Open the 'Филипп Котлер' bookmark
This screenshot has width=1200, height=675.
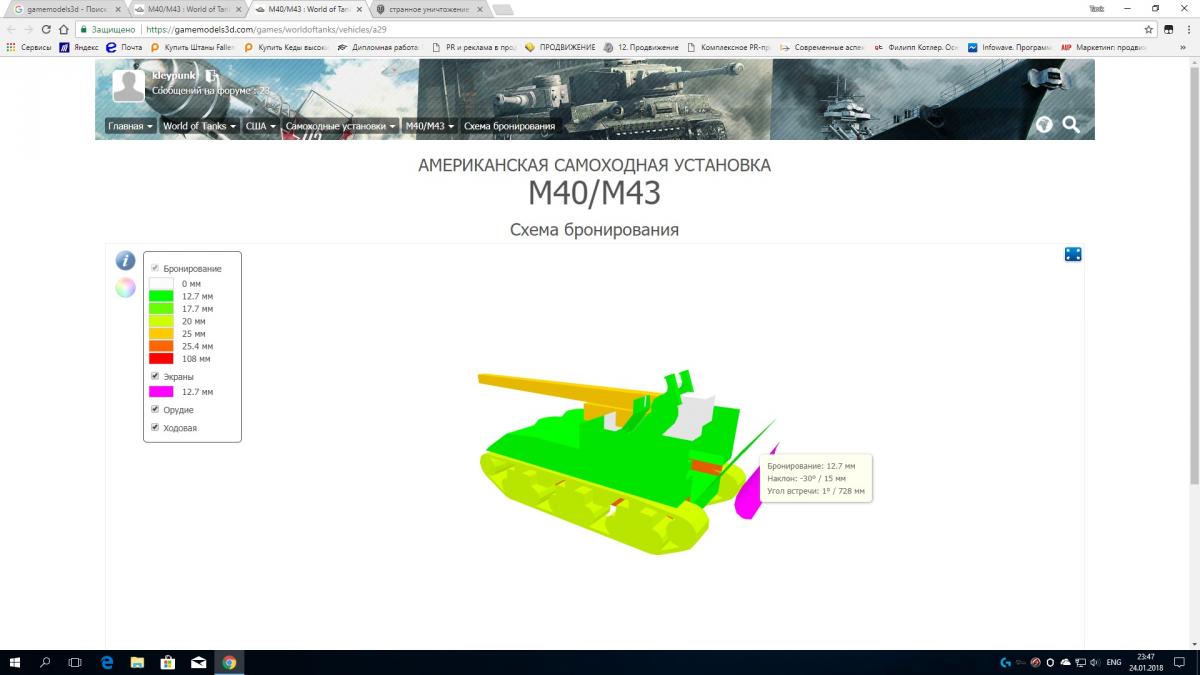916,47
